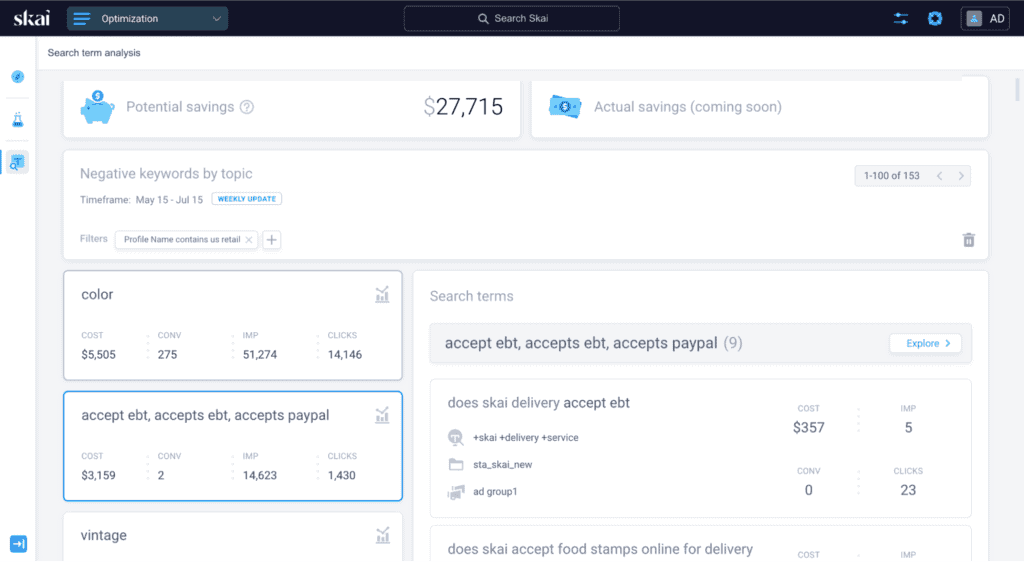
Task: Click the Skai logo
Action: 31,18
